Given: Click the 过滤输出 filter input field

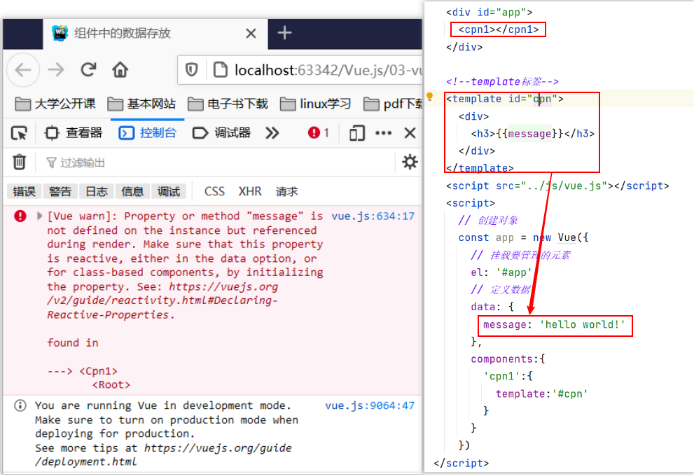Looking at the screenshot, I should coord(217,163).
